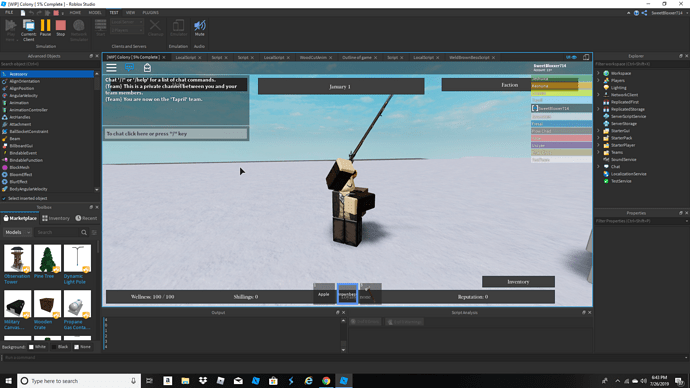Select ServerScriptService in Explorer
Screen dimensions: 690x388
click(x=628, y=117)
